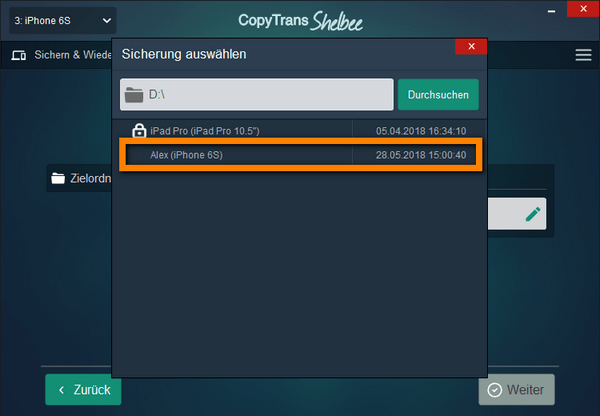Screen dimensions: 600x416
Task: Click the green pencil edit icon
Action: coord(533,214)
